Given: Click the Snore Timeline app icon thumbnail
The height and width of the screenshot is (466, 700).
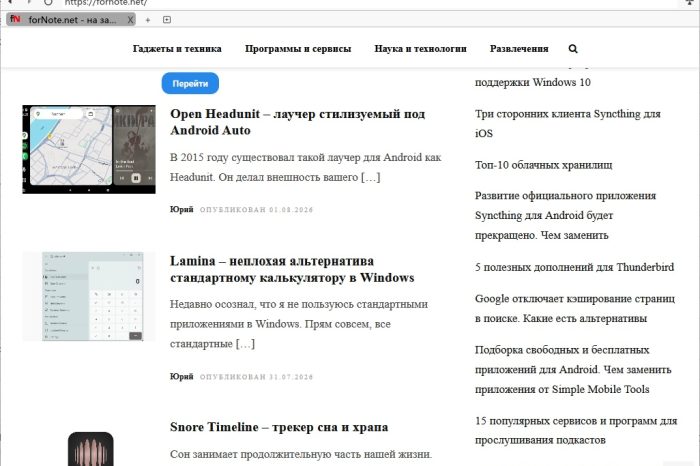Looking at the screenshot, I should coord(91,449).
